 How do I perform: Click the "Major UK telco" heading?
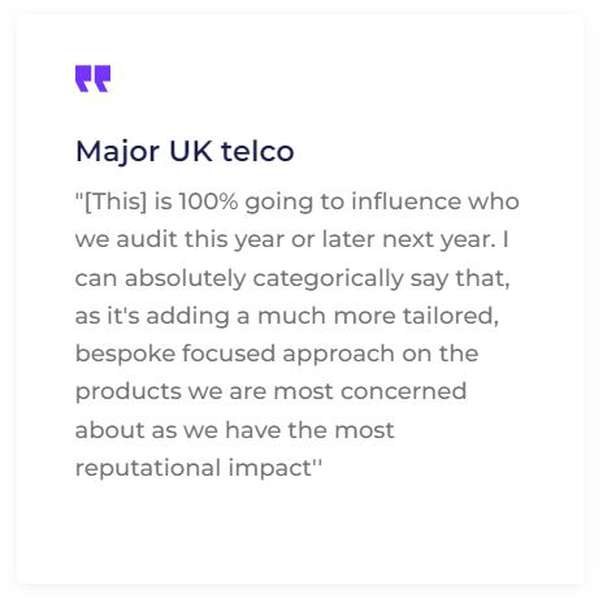pyautogui.click(x=184, y=151)
